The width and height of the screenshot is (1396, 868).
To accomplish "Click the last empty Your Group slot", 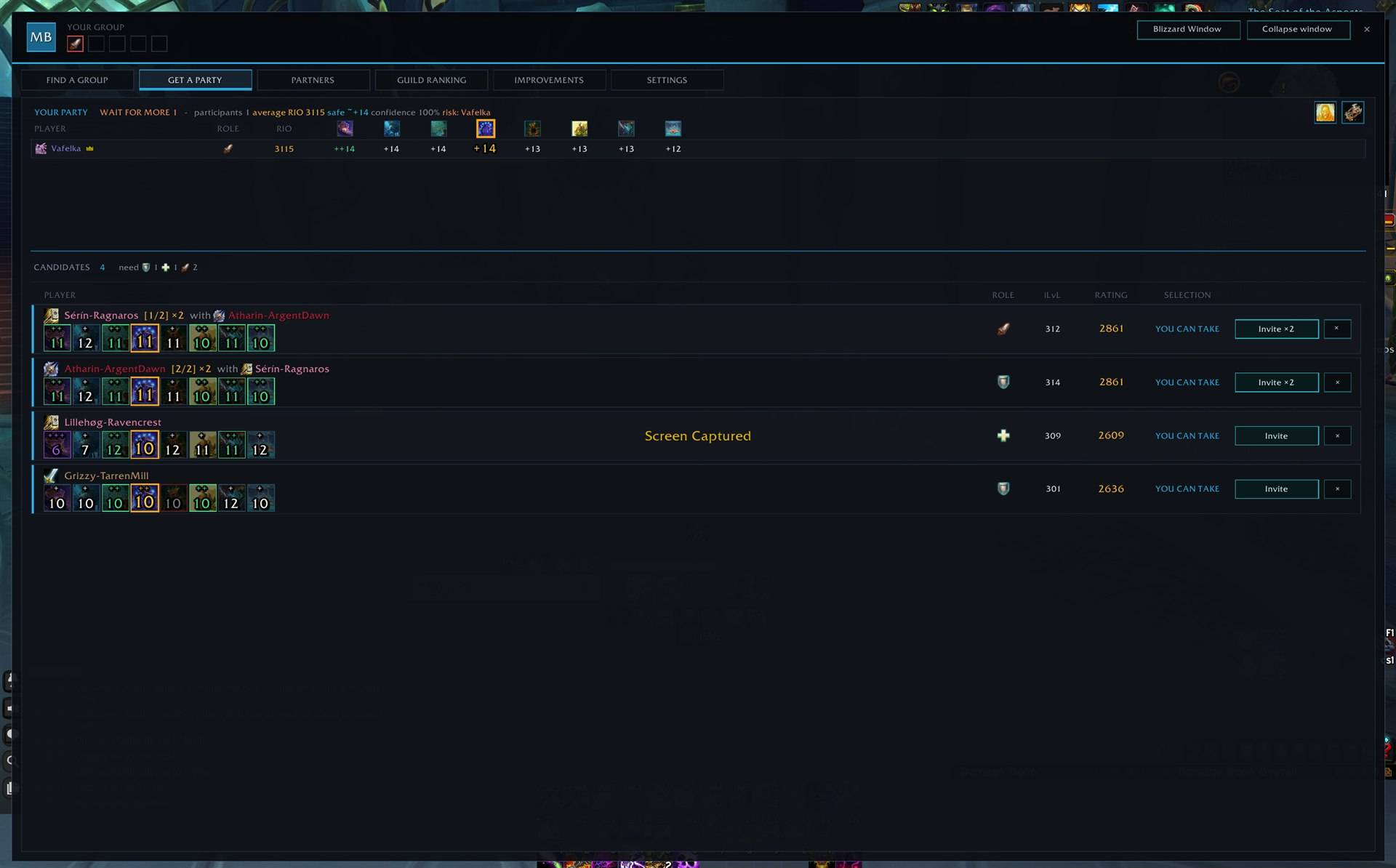I will pyautogui.click(x=159, y=44).
